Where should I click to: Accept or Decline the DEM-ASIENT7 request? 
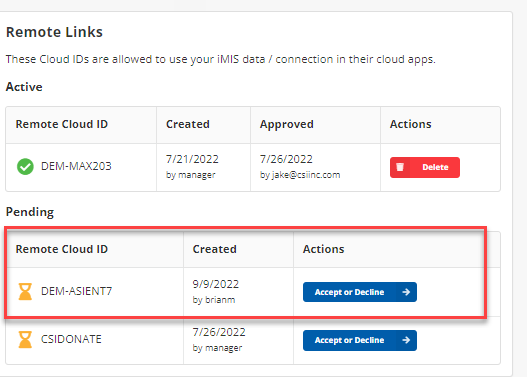click(360, 292)
